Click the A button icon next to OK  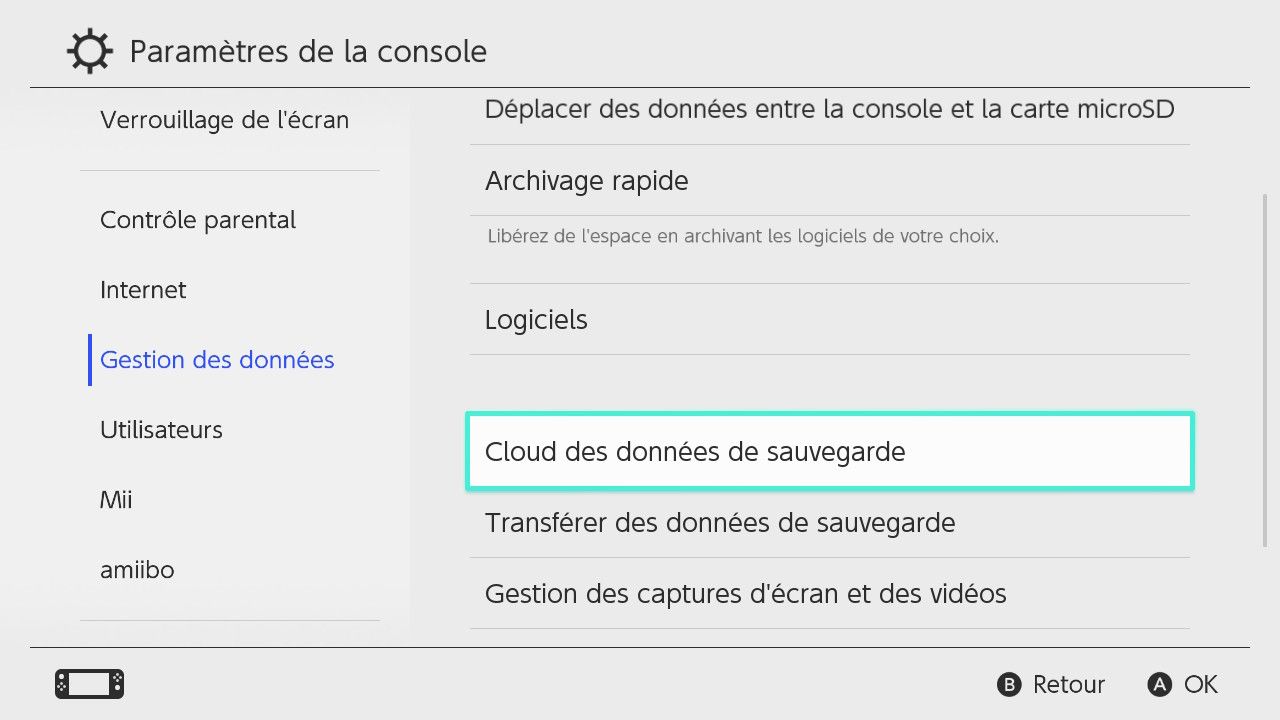point(1160,685)
